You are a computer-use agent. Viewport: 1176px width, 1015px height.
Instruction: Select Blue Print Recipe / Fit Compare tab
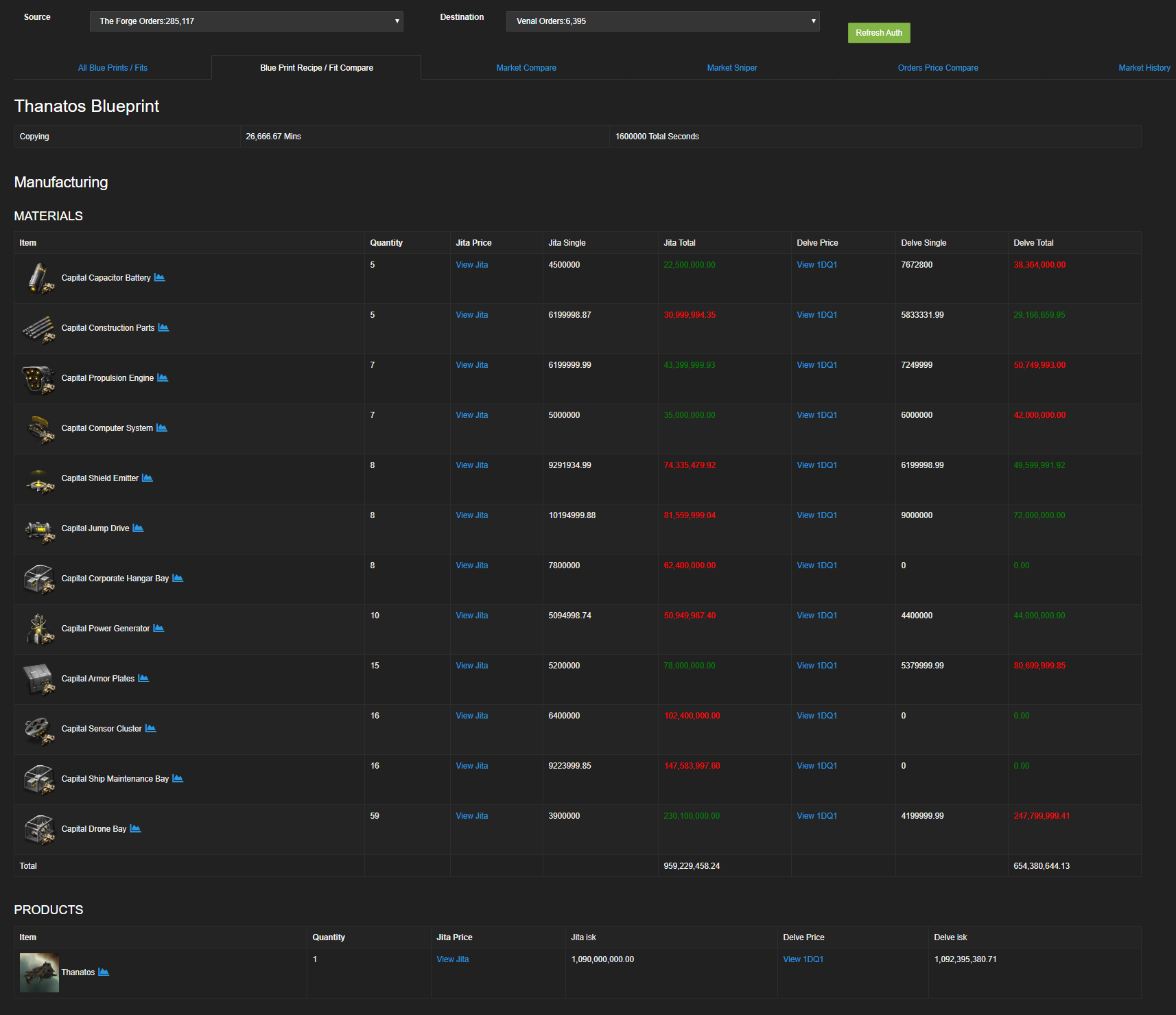coord(316,68)
